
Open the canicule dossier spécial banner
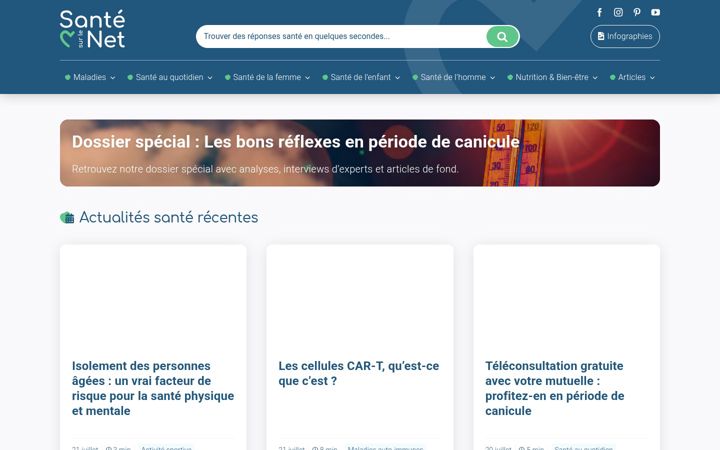[360, 153]
